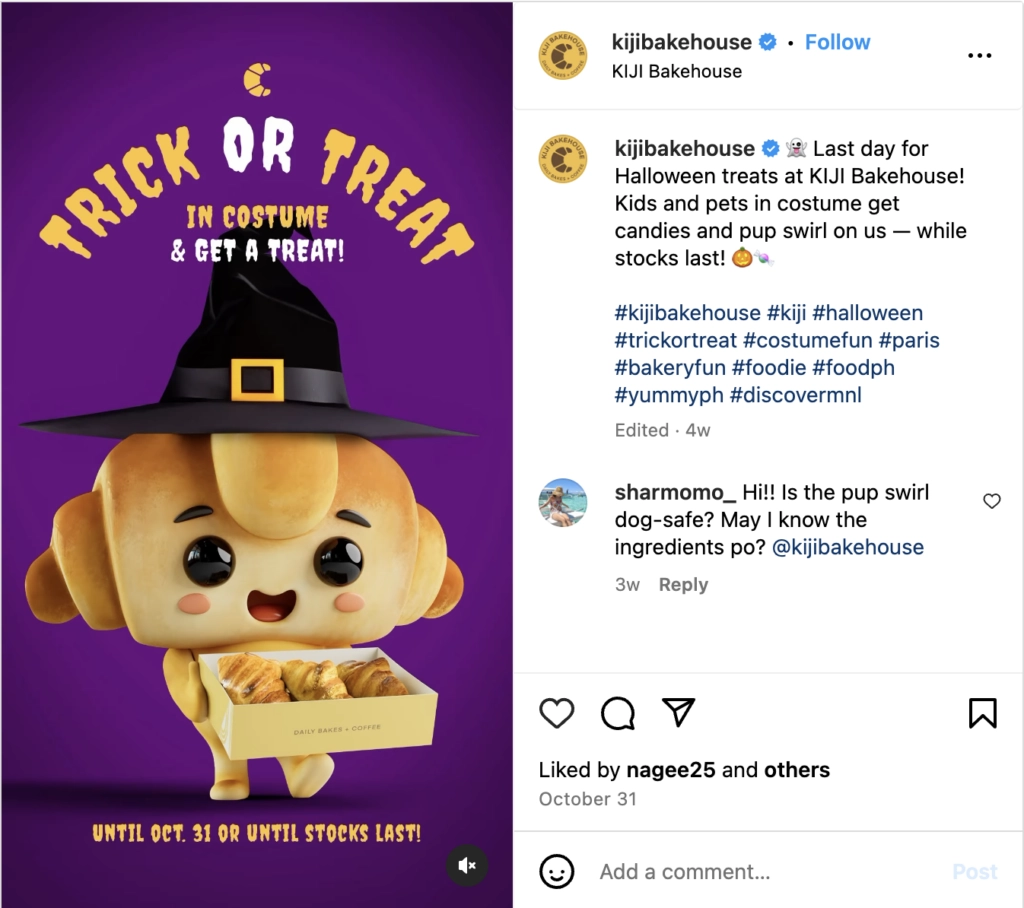Show the list of others who liked

pos(797,770)
